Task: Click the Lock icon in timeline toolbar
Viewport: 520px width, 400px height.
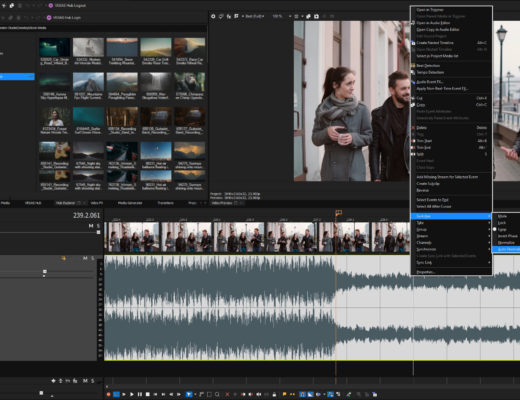Action: [x=274, y=394]
